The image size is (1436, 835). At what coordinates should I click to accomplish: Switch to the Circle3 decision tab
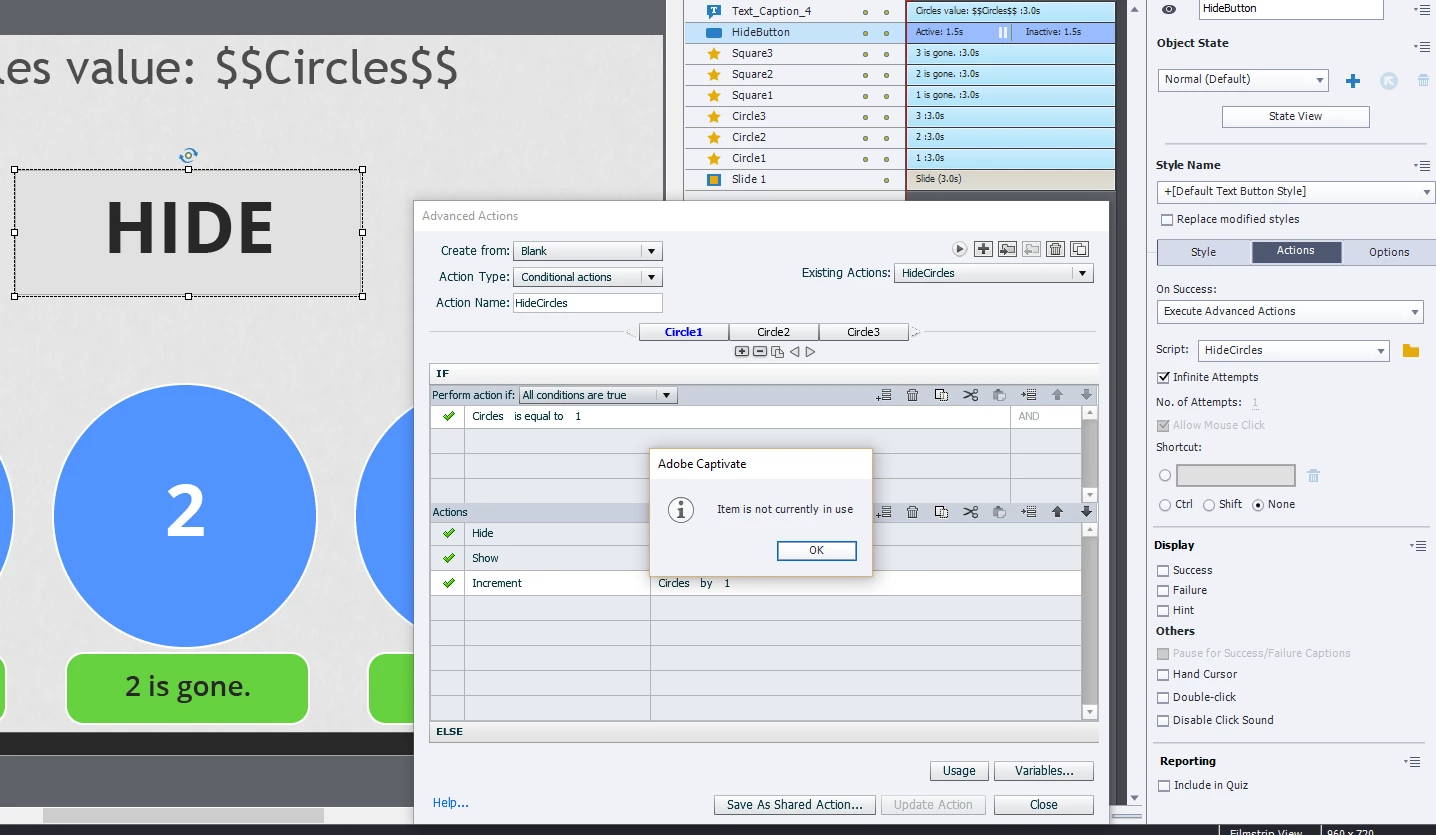coord(863,332)
